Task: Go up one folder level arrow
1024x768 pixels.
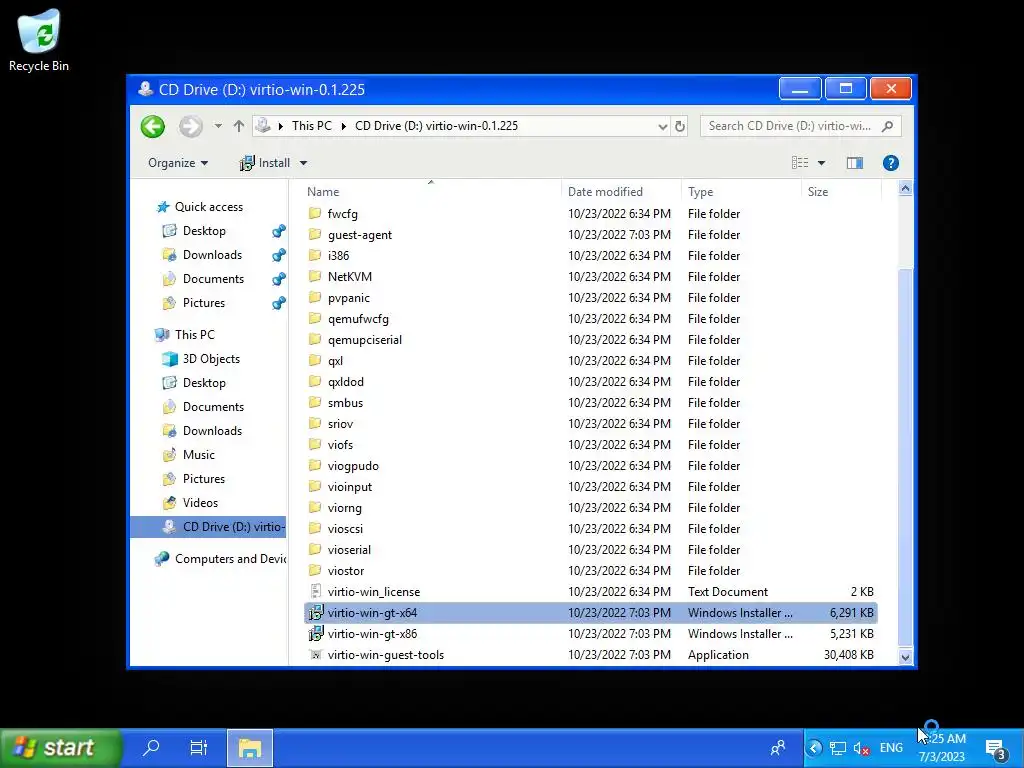Action: click(238, 126)
